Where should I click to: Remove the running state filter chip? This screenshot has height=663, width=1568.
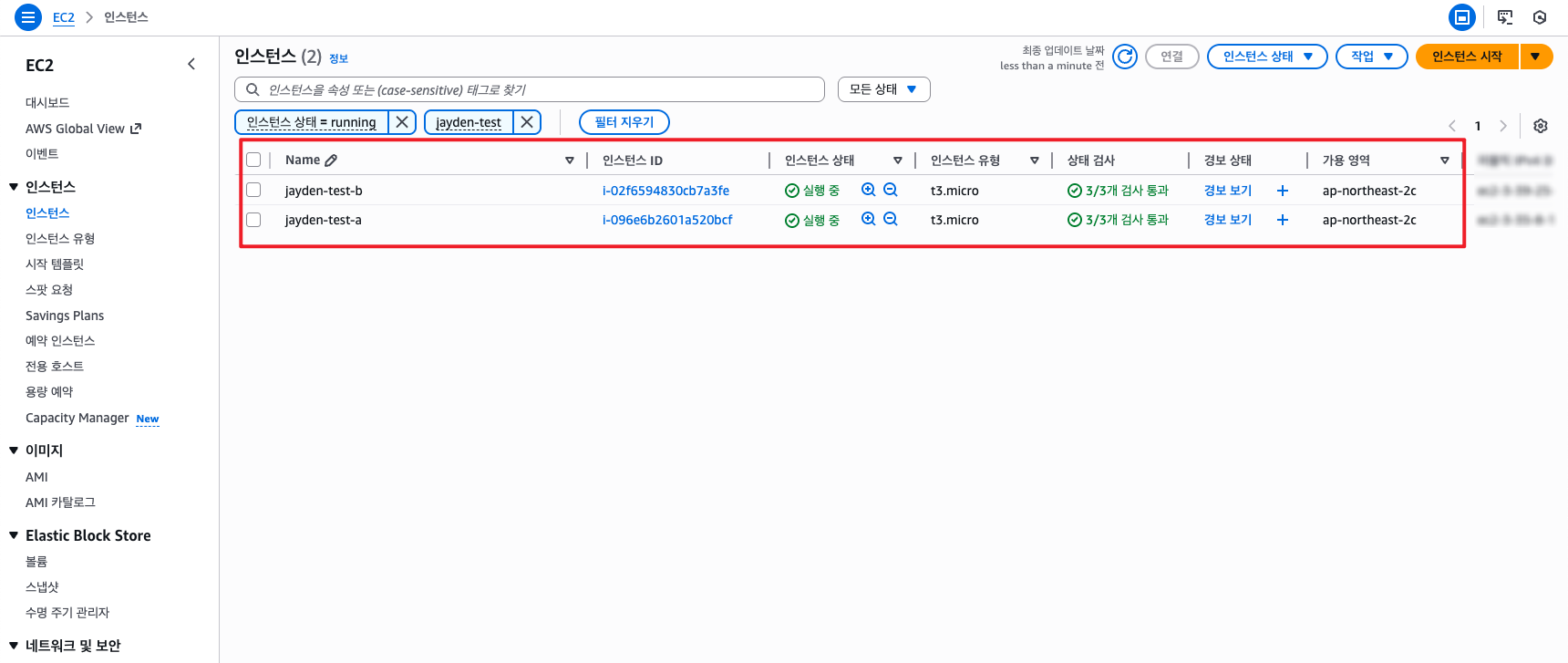[x=402, y=122]
